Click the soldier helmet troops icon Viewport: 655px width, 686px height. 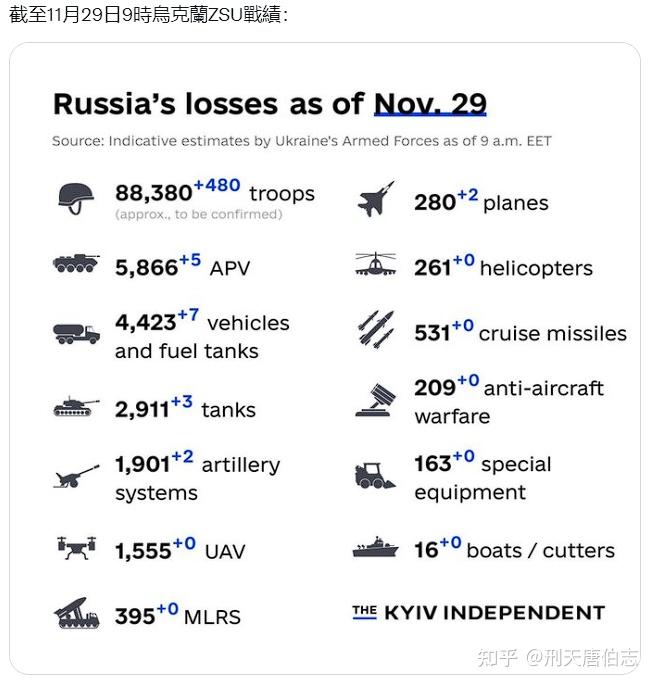click(x=75, y=198)
